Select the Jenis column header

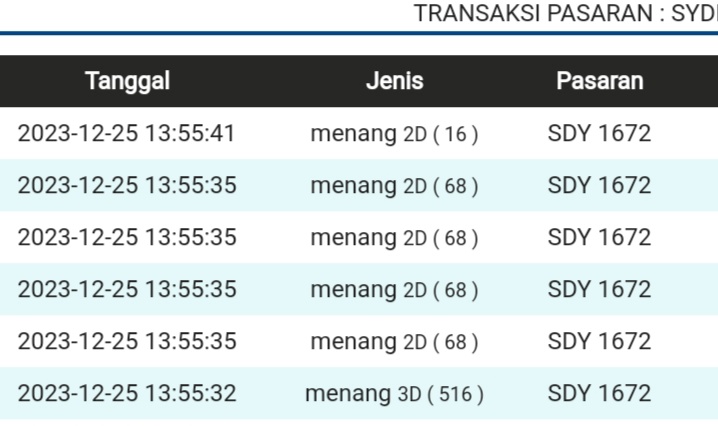point(394,81)
